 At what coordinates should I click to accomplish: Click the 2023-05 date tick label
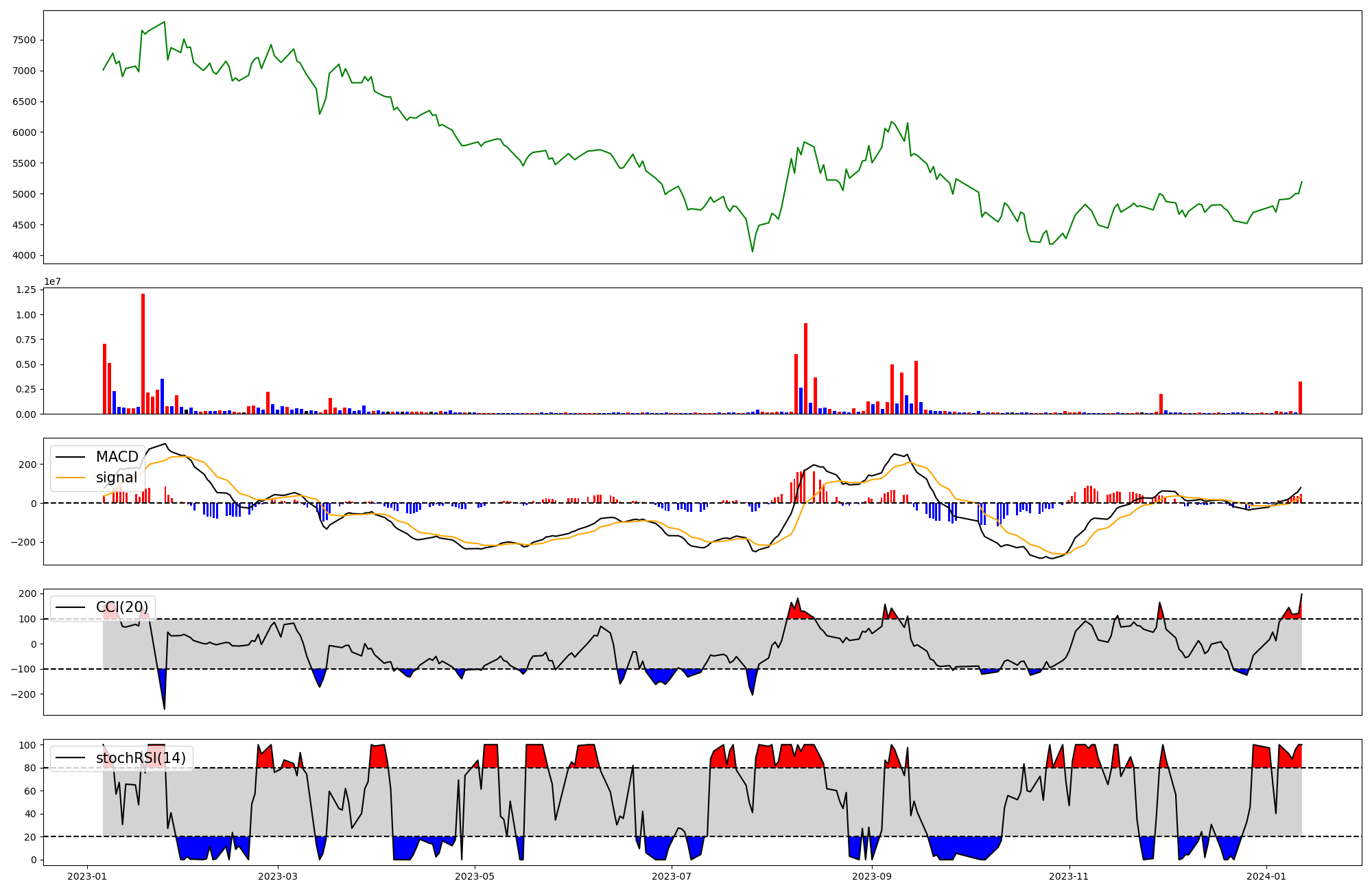click(475, 876)
